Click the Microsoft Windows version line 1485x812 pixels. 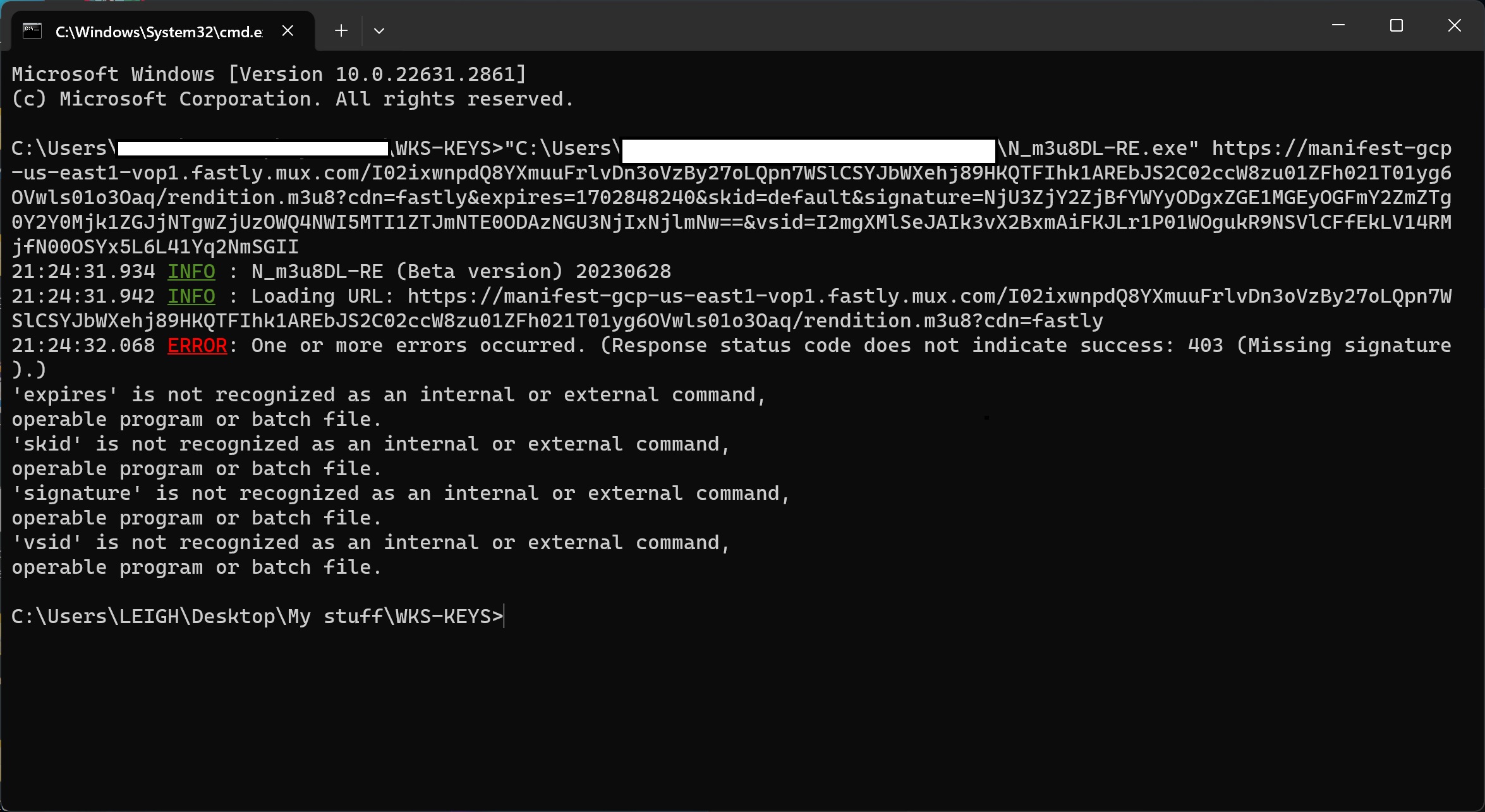[269, 75]
